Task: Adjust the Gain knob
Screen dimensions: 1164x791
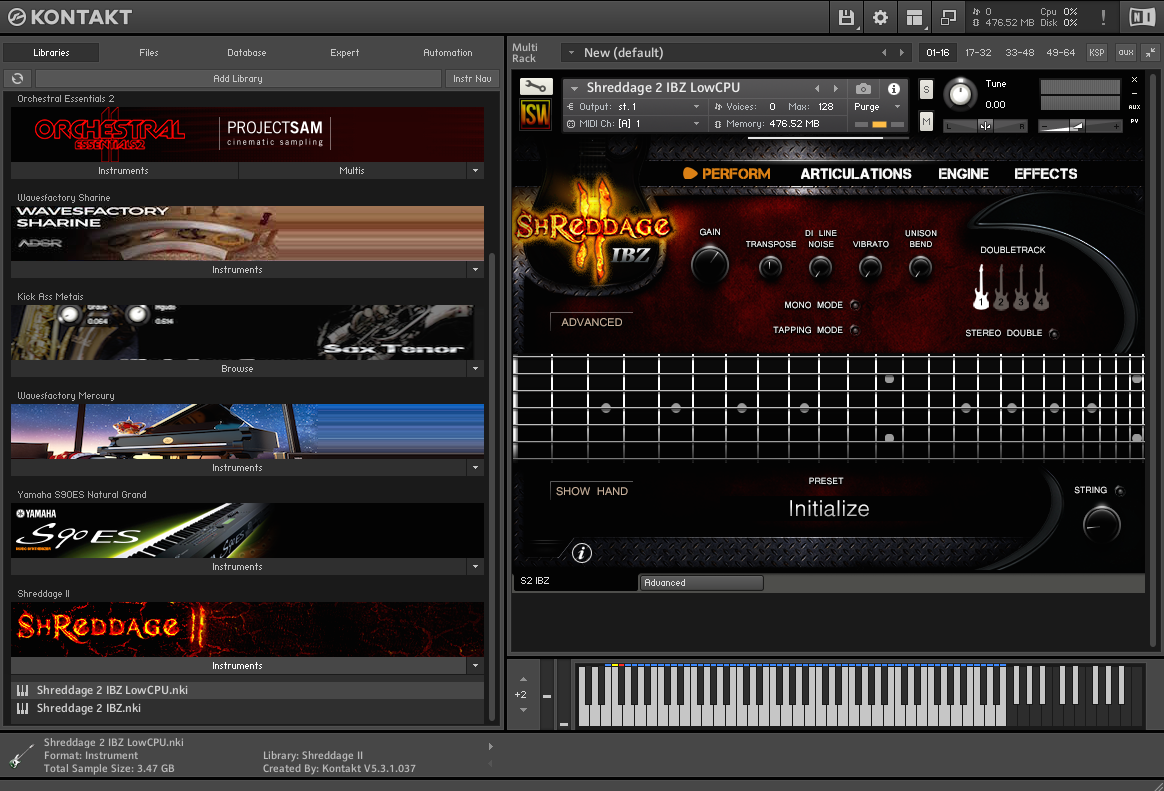Action: [710, 265]
